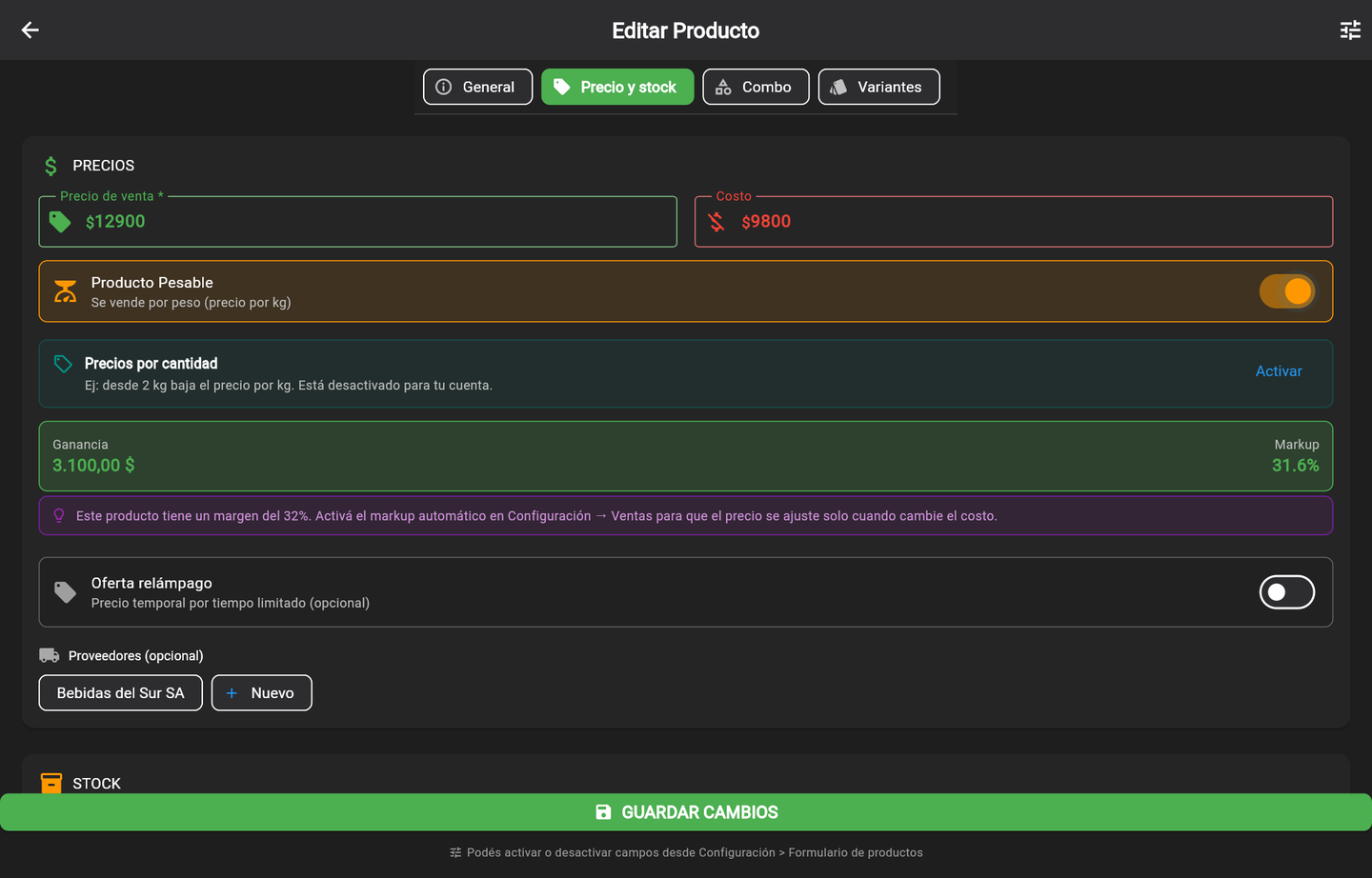Click the margin tip text about markup automático
Viewport: 1372px width, 878px height.
point(536,516)
